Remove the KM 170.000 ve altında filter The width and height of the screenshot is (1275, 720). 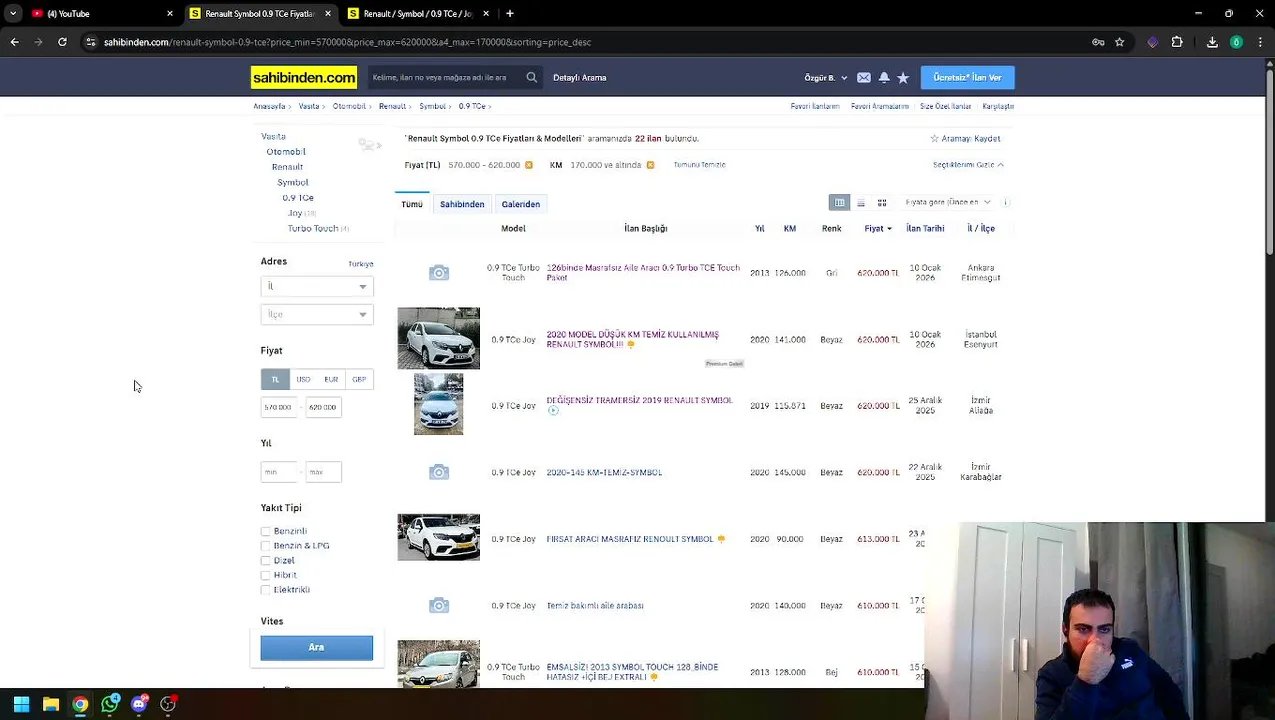click(650, 165)
